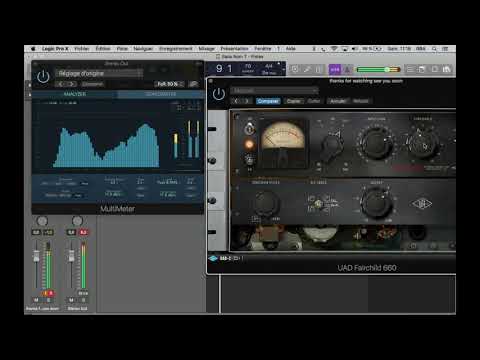The height and width of the screenshot is (360, 480).
Task: Click the Fairchild orange power lamp
Action: pyautogui.click(x=249, y=144)
